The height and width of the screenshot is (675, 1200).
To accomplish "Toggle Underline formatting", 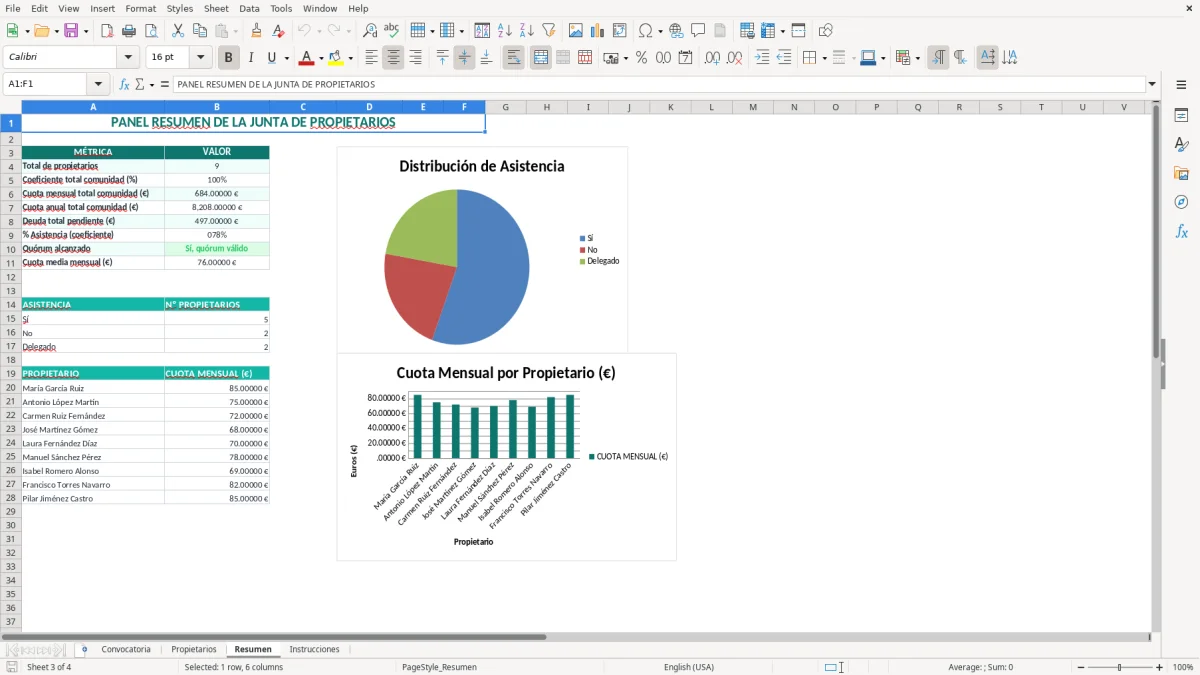I will (272, 58).
